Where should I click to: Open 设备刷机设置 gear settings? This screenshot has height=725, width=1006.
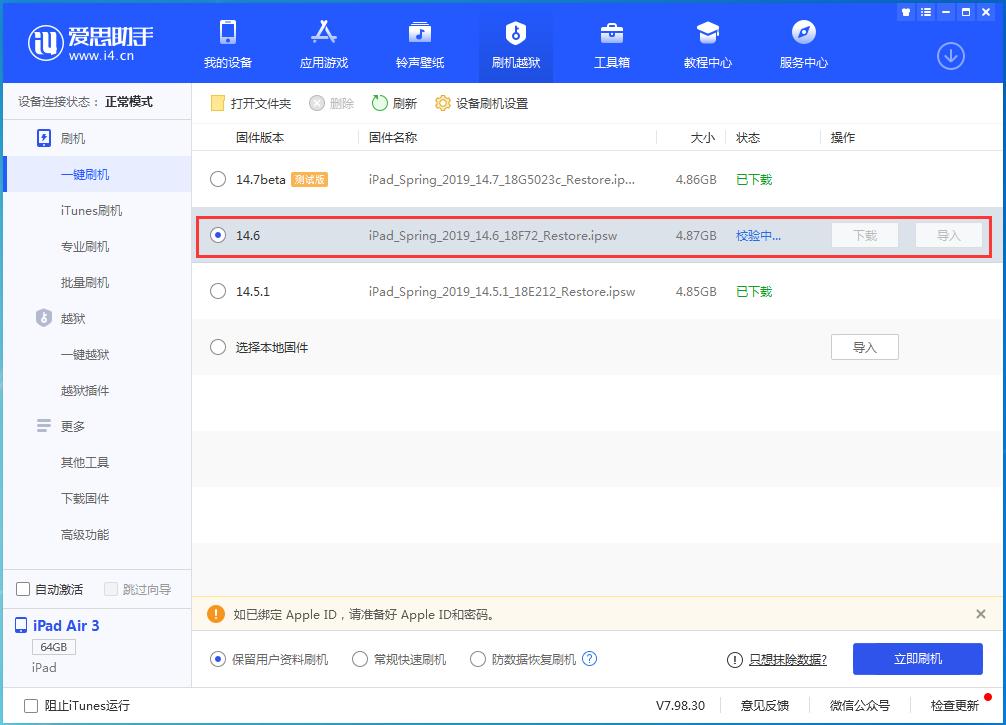(481, 103)
